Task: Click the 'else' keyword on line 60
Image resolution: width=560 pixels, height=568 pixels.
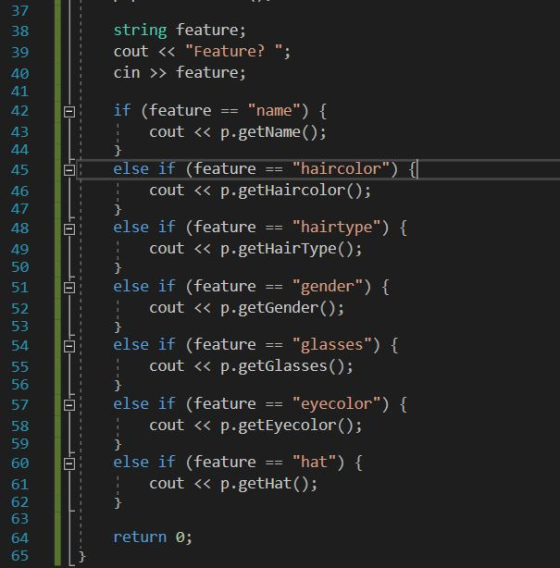Action: click(x=131, y=462)
